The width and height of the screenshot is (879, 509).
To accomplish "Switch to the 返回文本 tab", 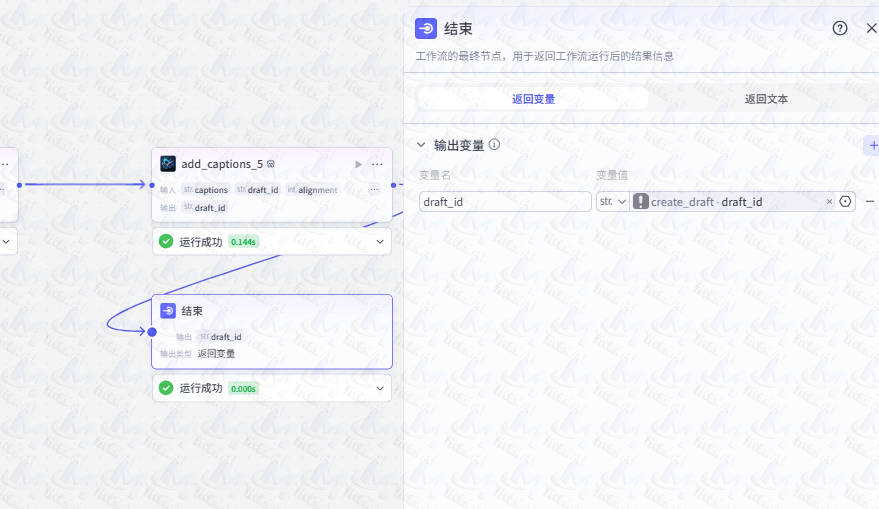I will [766, 99].
